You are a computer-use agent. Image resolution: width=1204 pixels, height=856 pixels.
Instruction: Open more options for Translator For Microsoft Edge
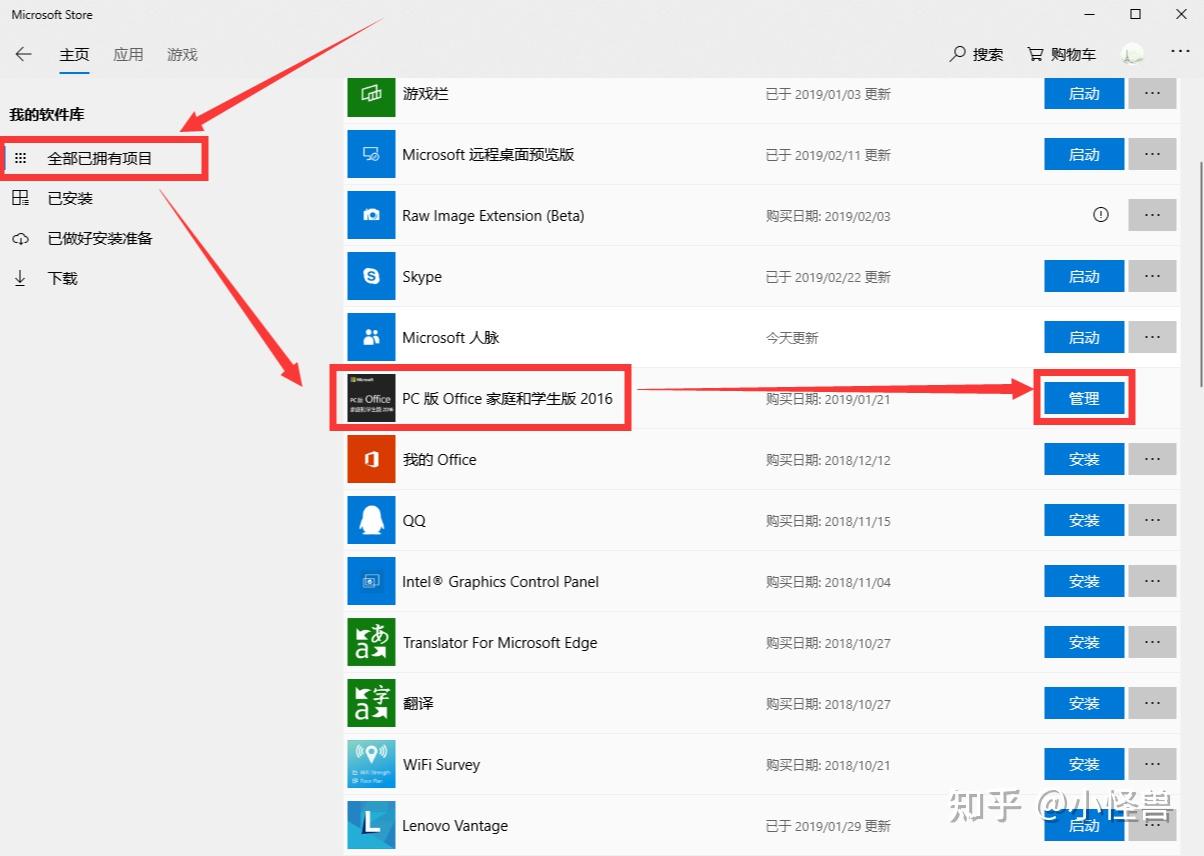pos(1152,643)
